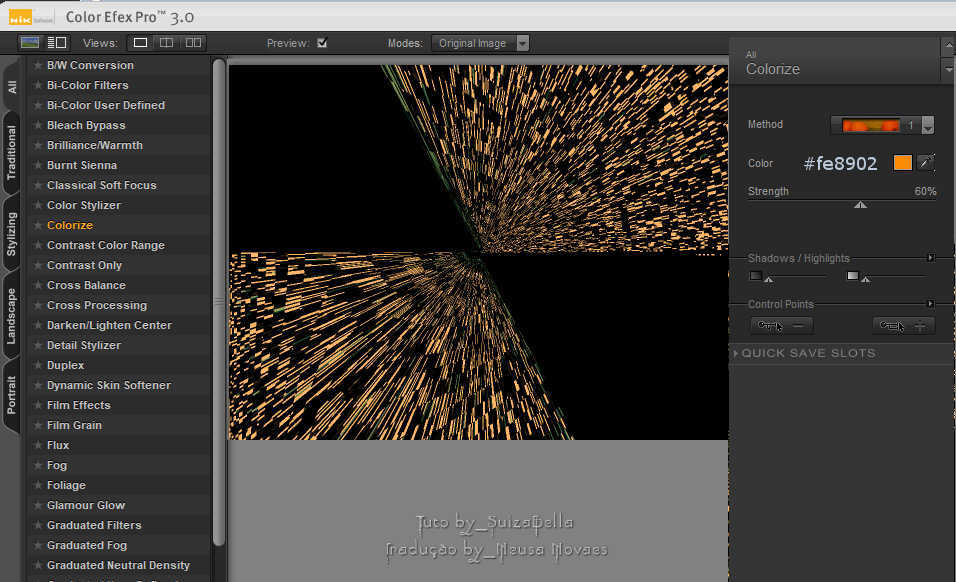Select the single image view icon
The height and width of the screenshot is (582, 956).
140,43
